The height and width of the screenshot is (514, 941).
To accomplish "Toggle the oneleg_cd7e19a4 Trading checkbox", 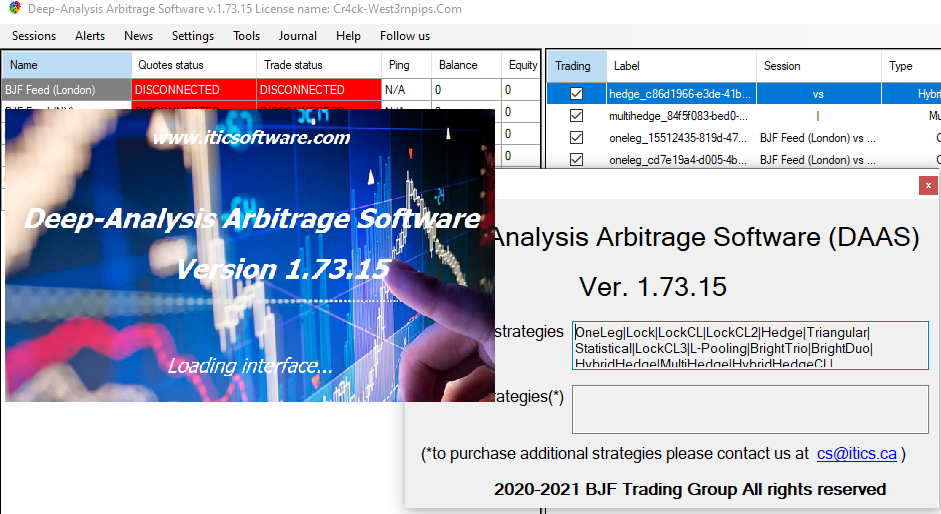I will point(576,160).
